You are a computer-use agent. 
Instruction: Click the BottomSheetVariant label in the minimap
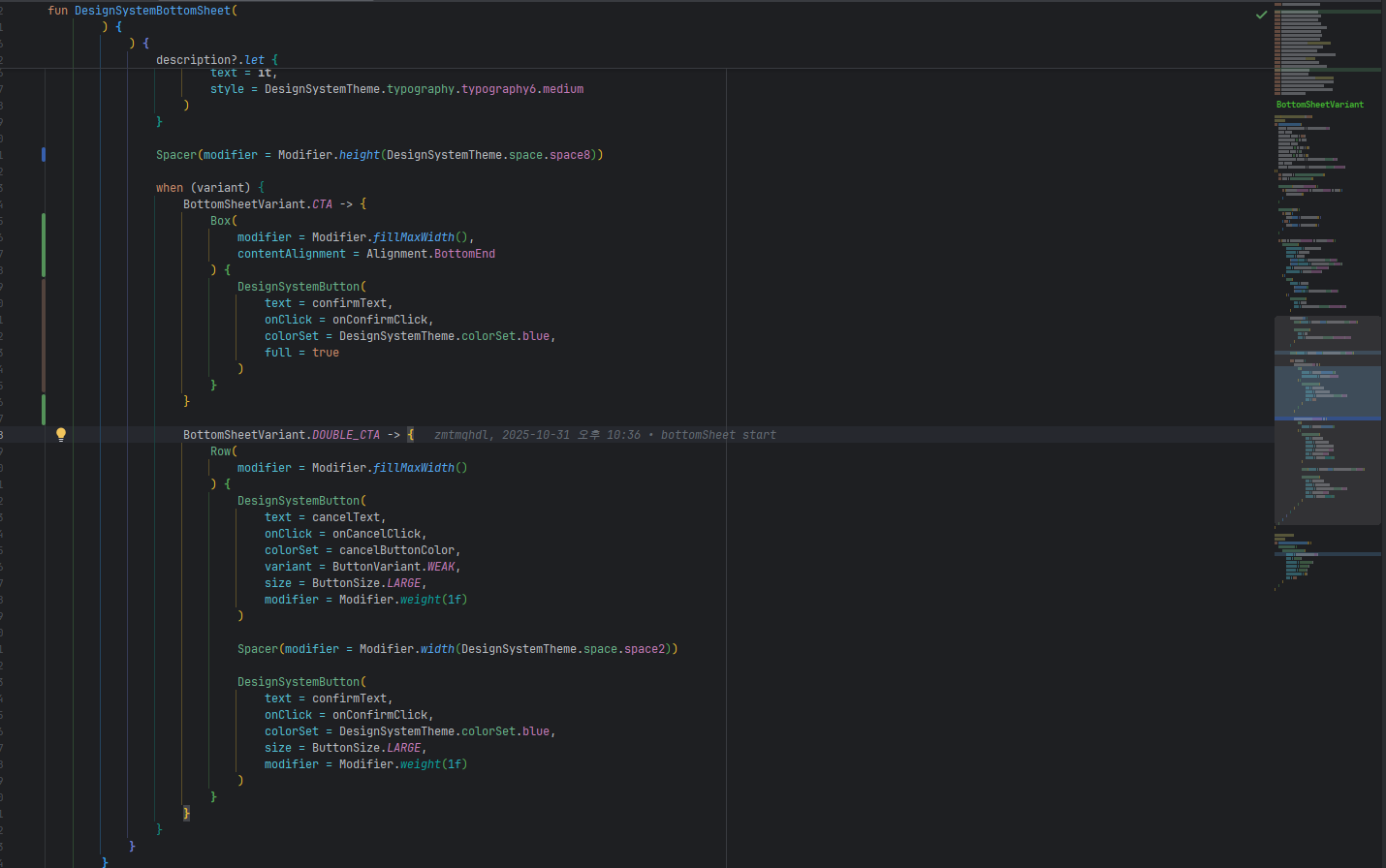click(x=1319, y=105)
